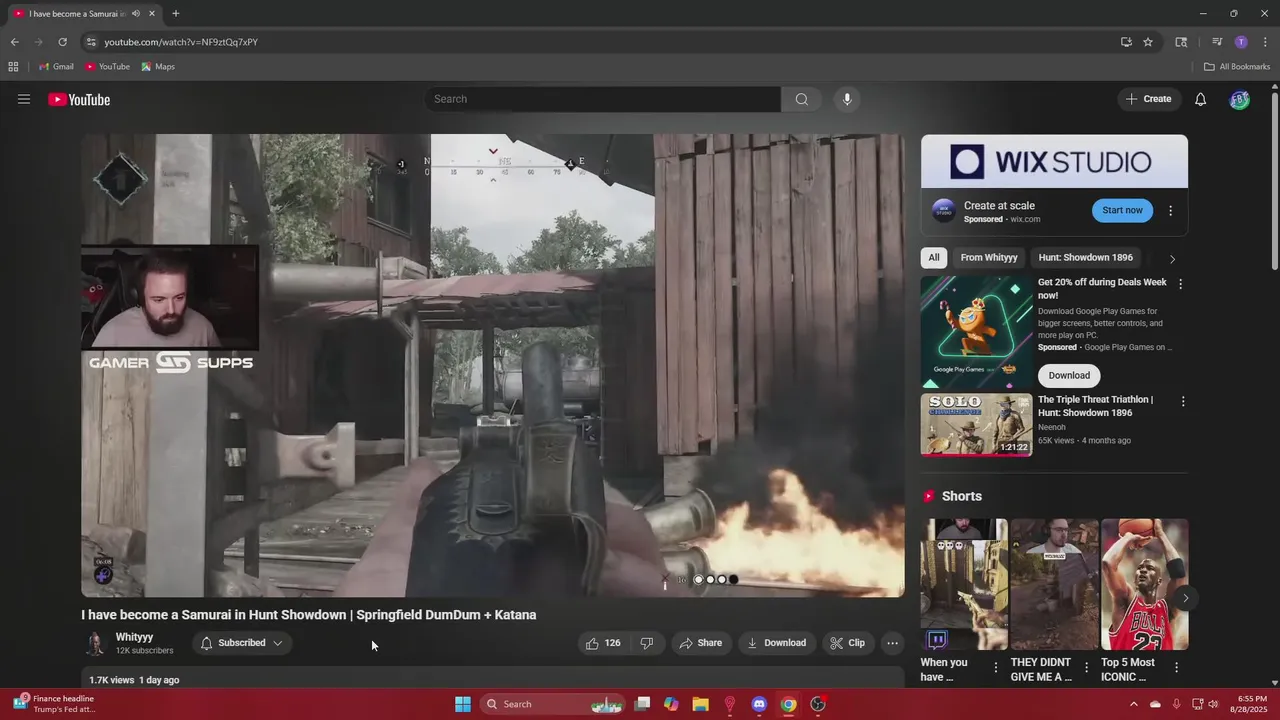Viewport: 1280px width, 720px height.
Task: Click the browser address bar URL
Action: pyautogui.click(x=181, y=42)
